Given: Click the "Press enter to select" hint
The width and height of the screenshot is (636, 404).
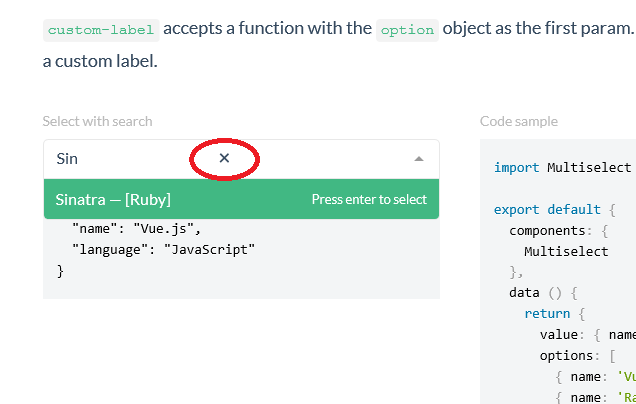Looking at the screenshot, I should click(369, 199).
